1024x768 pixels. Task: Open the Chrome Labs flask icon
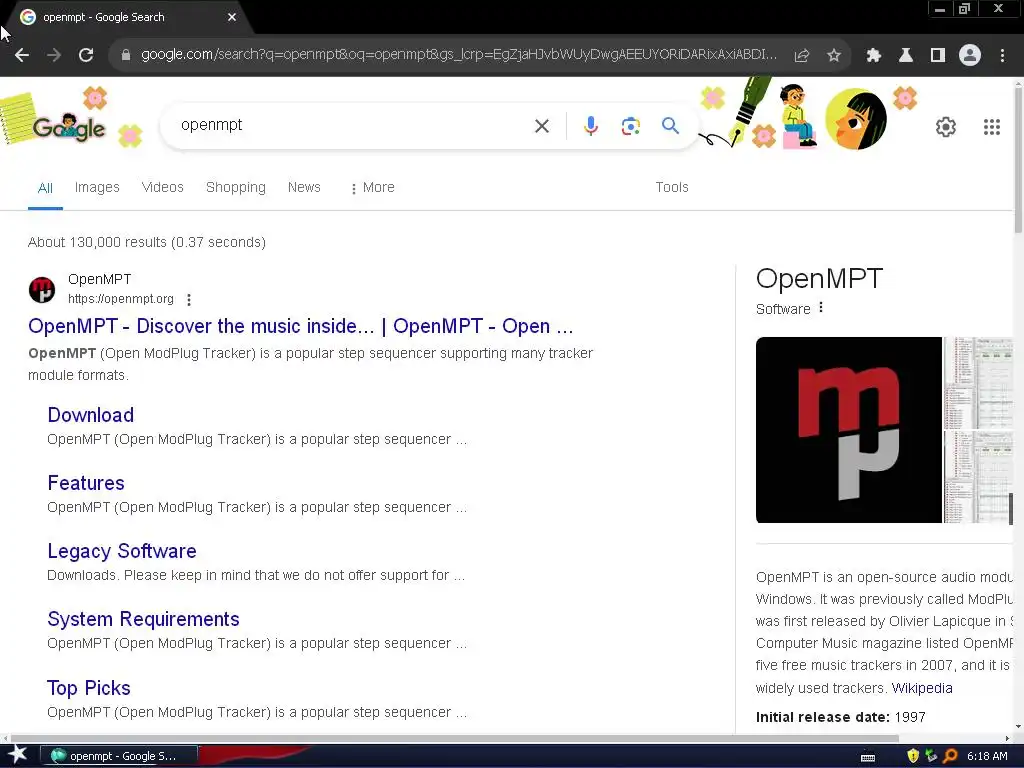point(906,56)
